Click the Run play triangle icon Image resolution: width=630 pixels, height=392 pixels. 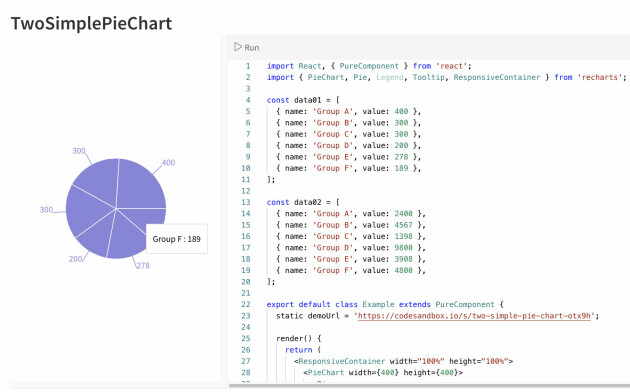pyautogui.click(x=238, y=47)
